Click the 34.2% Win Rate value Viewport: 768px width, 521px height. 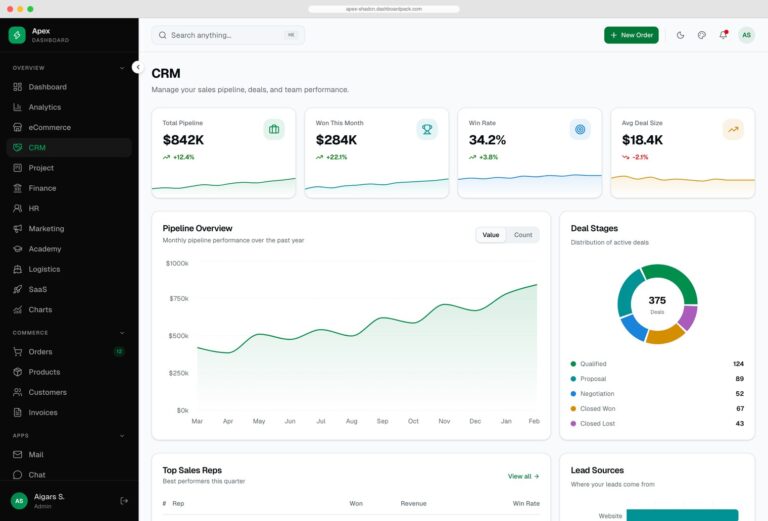[487, 140]
